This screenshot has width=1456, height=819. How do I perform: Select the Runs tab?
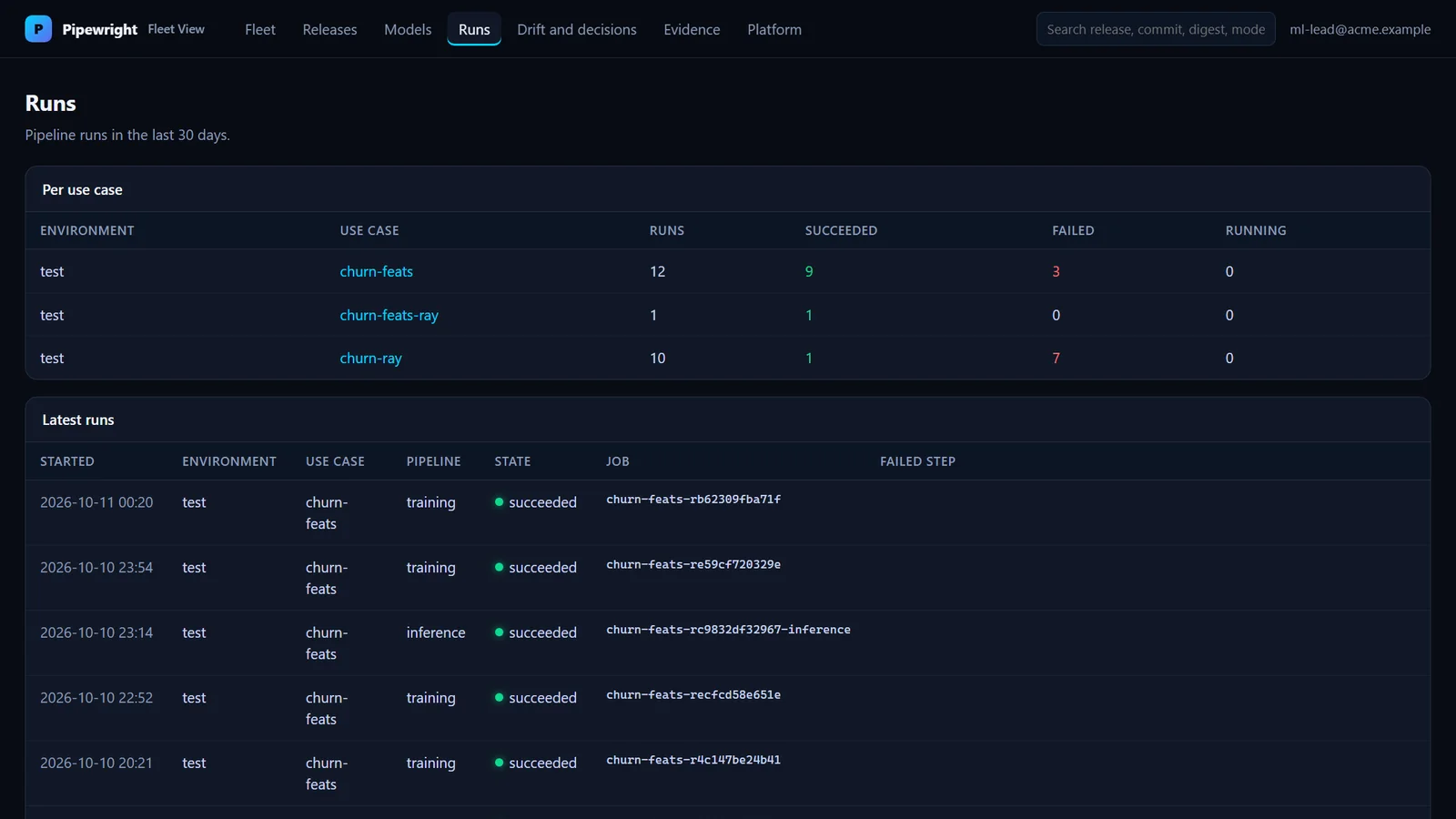point(474,29)
